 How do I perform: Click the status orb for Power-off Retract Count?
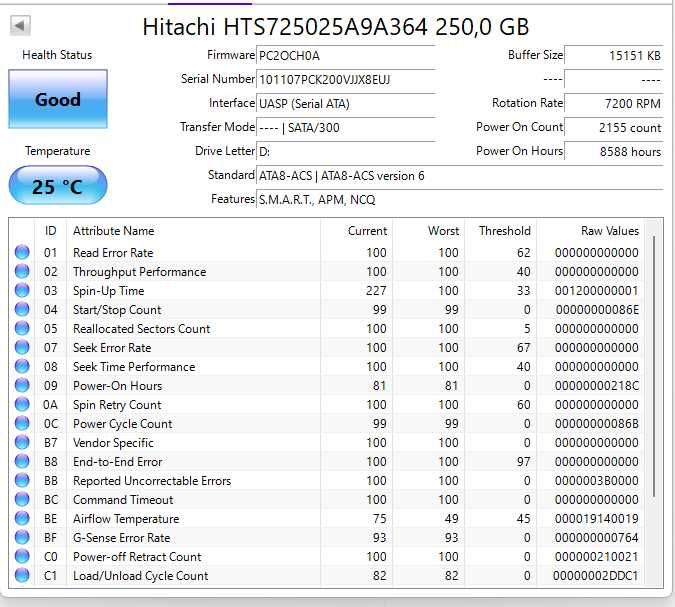click(x=22, y=556)
